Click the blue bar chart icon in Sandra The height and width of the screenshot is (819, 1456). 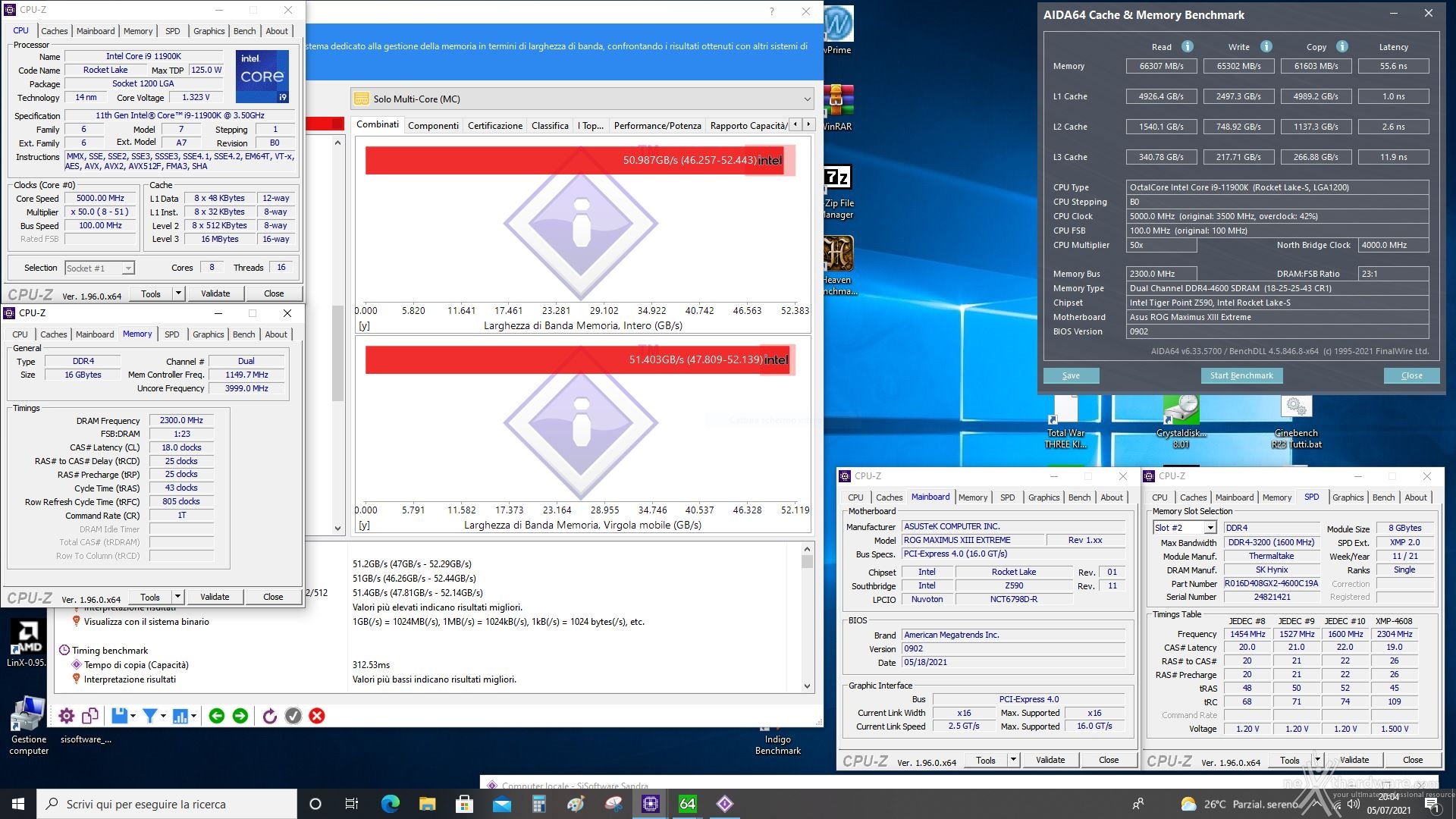click(180, 716)
